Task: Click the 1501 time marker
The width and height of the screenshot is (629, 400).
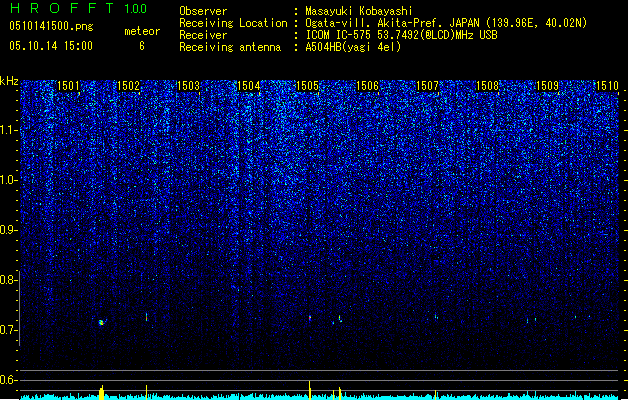Action: [68, 86]
